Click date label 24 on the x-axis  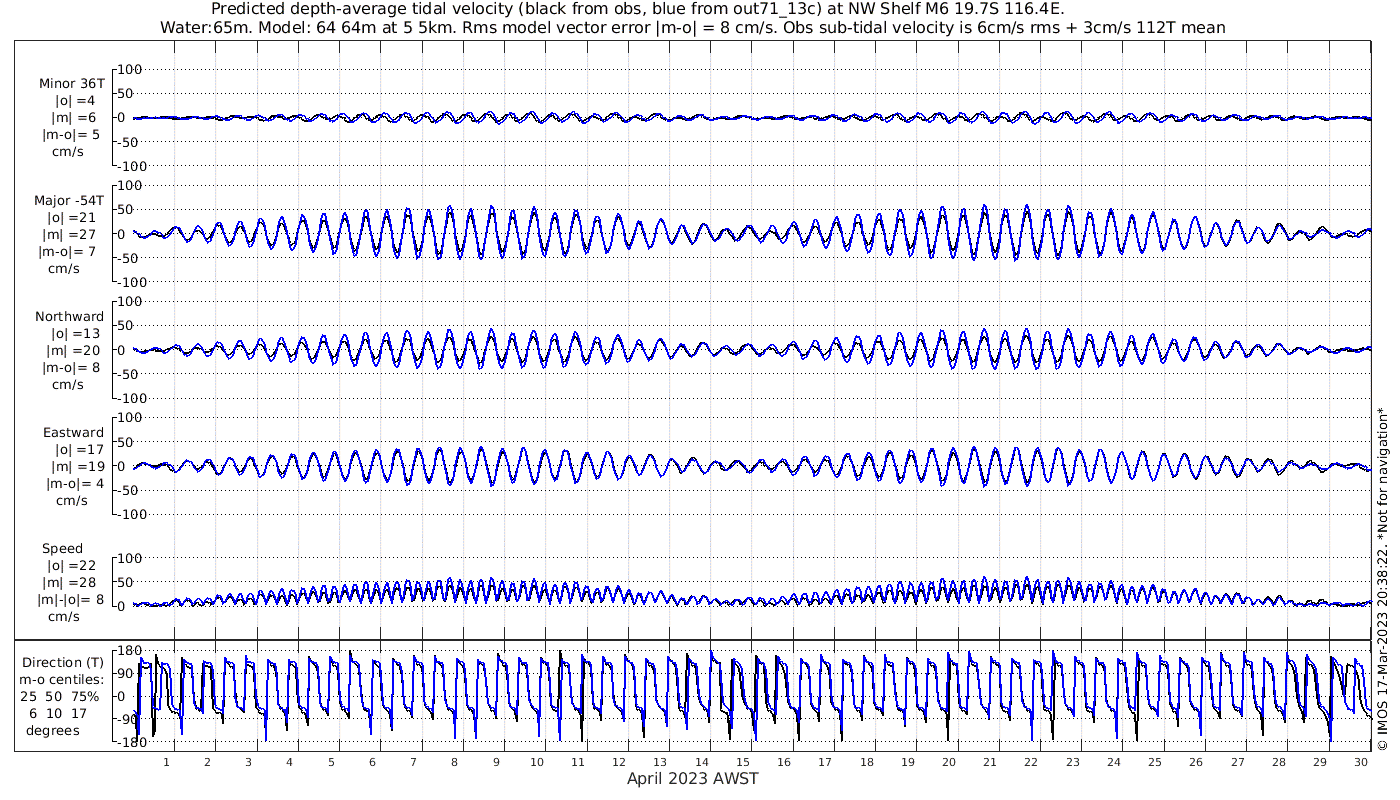tap(1114, 762)
